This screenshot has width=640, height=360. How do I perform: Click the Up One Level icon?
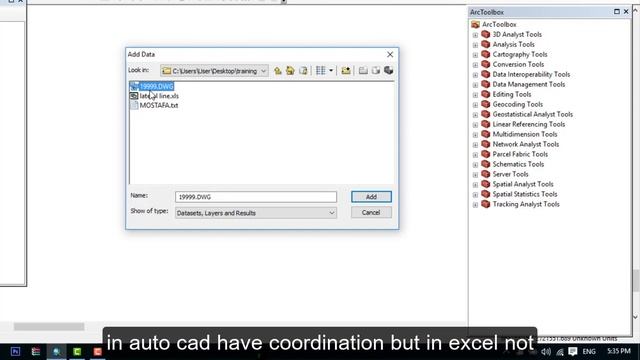(278, 71)
